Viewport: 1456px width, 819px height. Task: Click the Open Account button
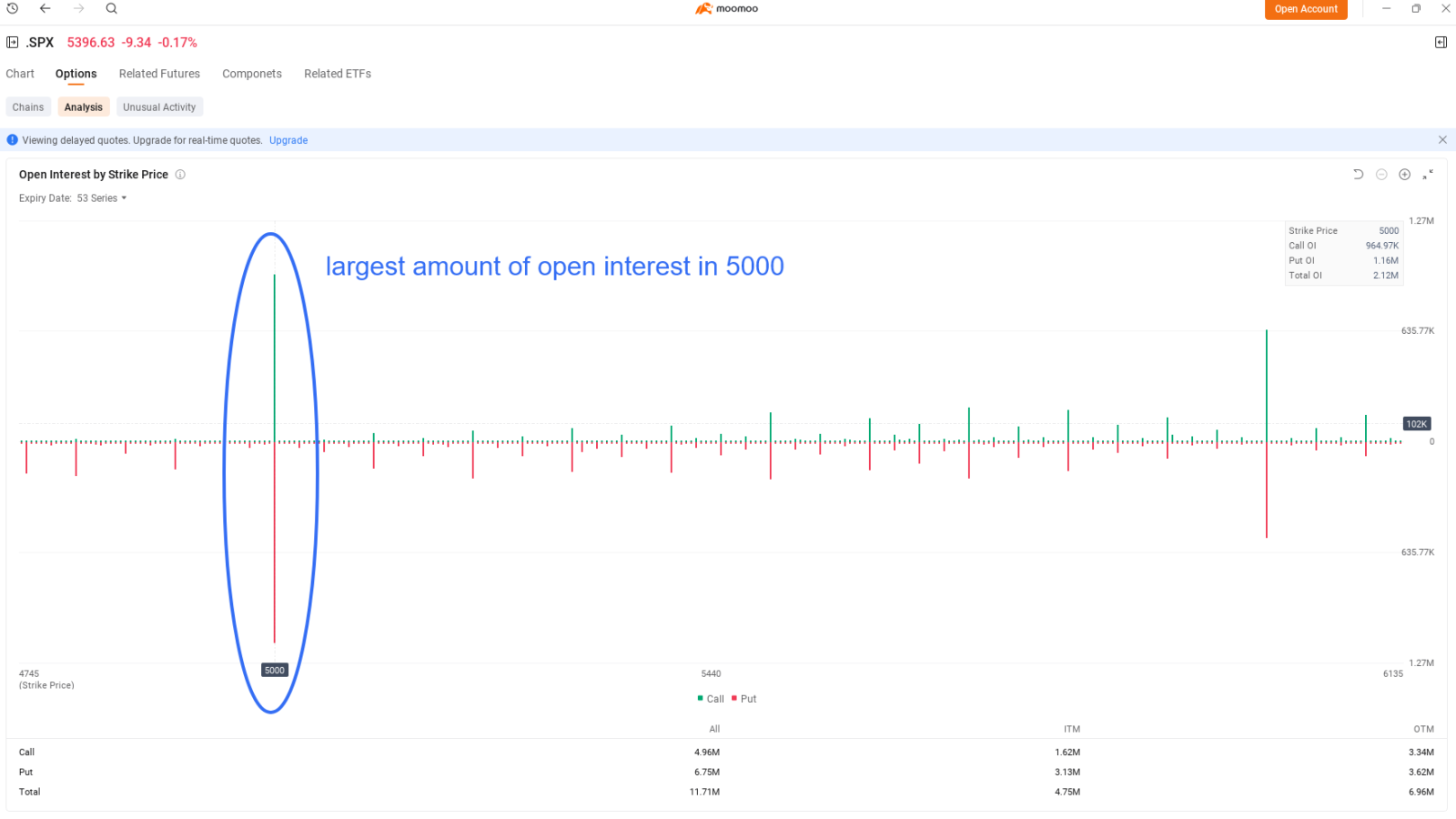(1306, 9)
